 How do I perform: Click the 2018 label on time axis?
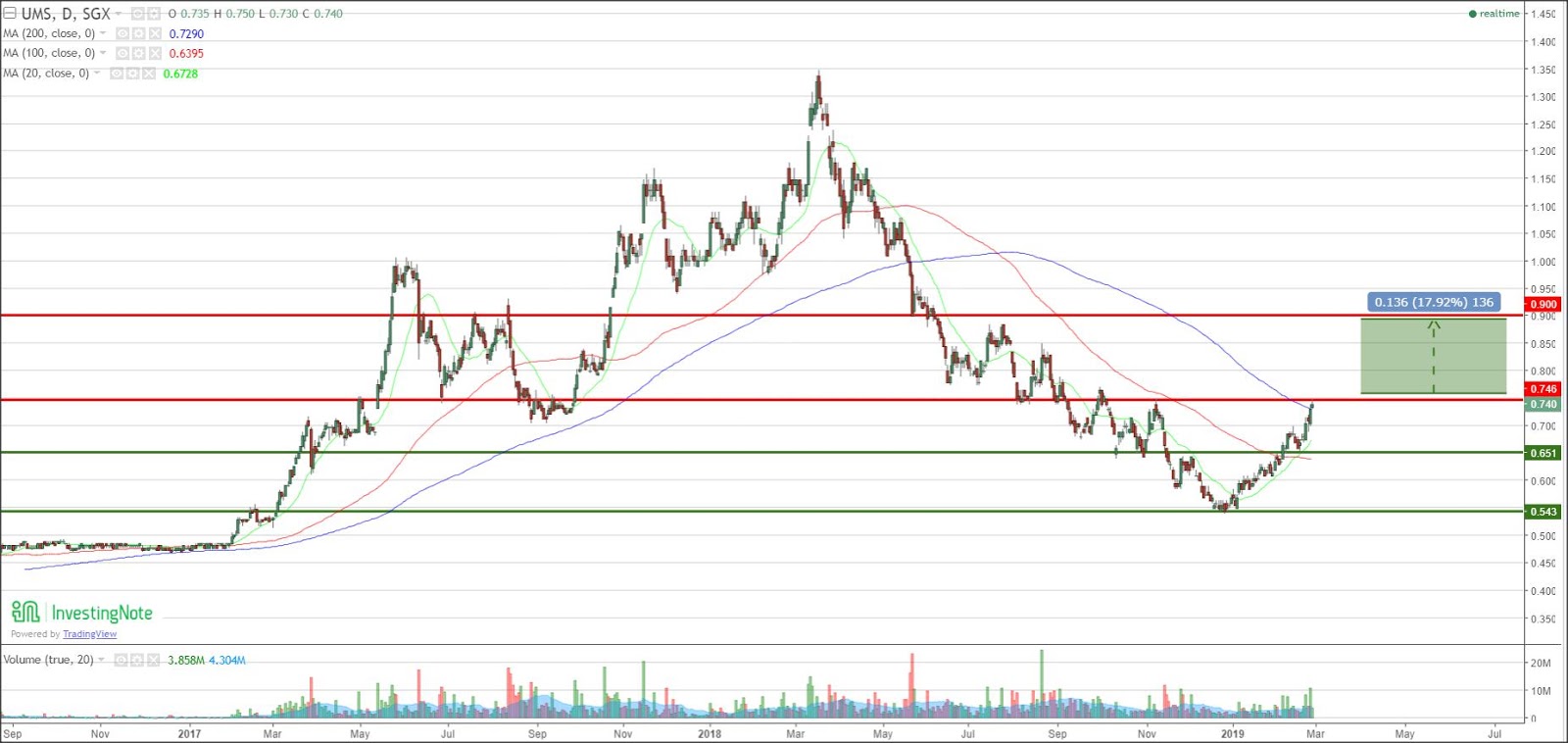710,733
